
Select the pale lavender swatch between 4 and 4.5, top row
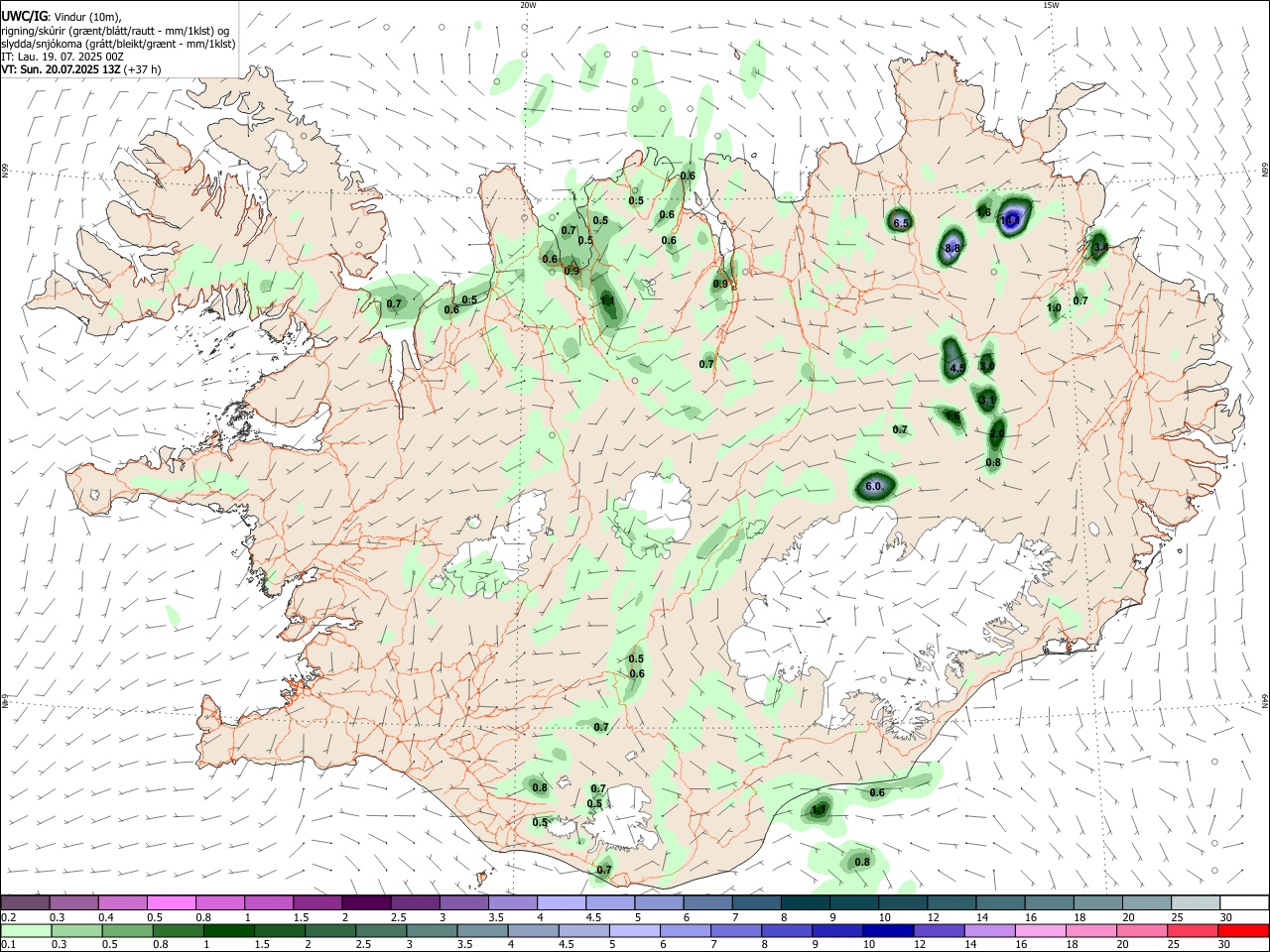562,902
